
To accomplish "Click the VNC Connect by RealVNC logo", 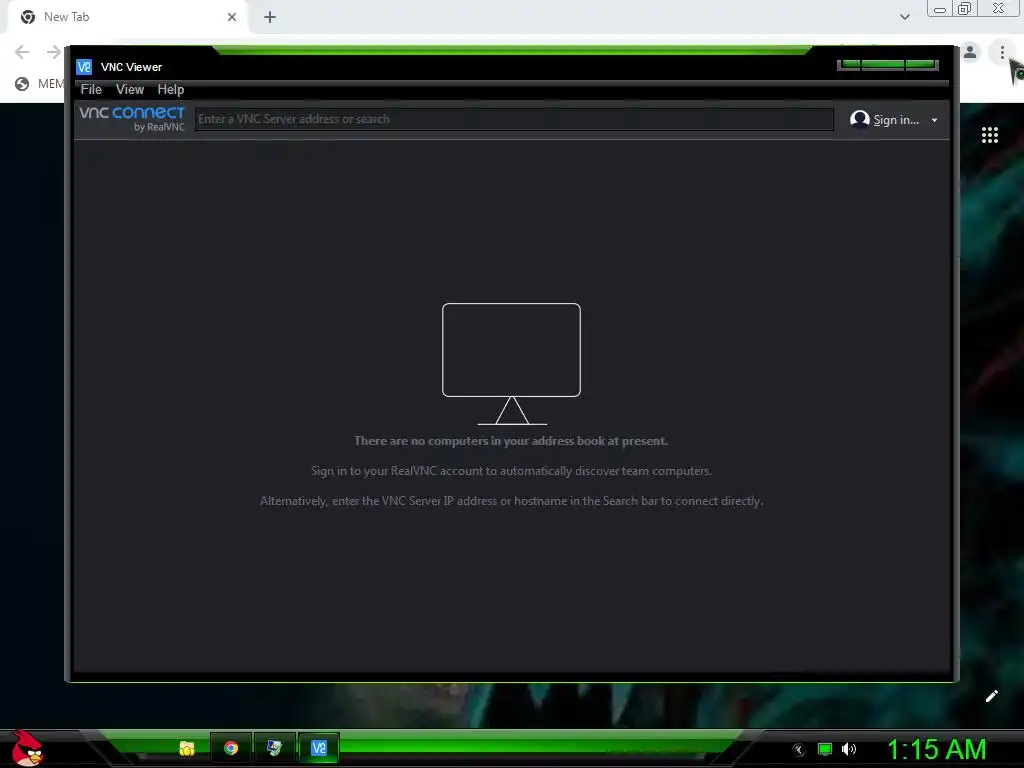I will pyautogui.click(x=132, y=118).
